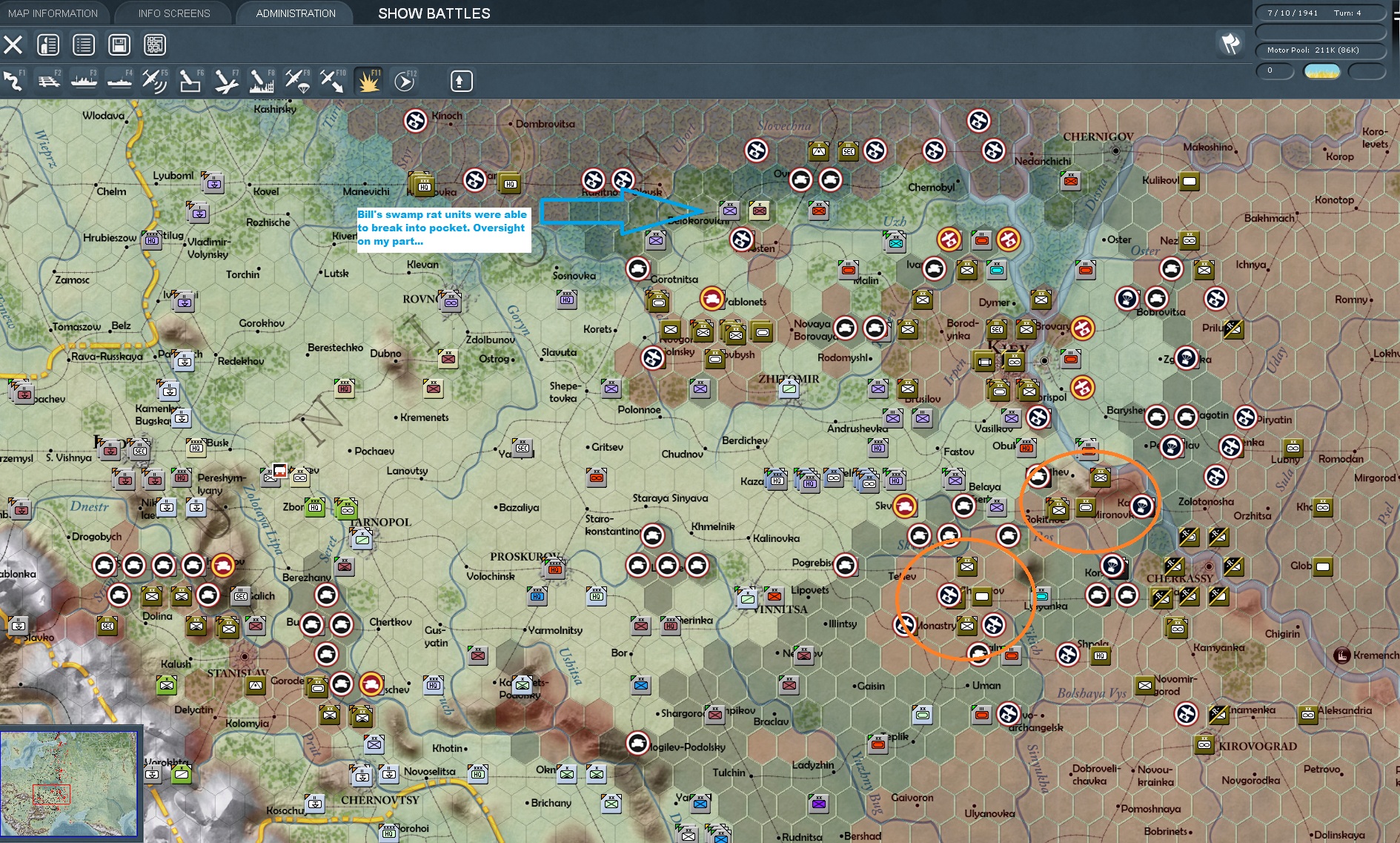Select the SEC unit beside Galich

tap(241, 596)
